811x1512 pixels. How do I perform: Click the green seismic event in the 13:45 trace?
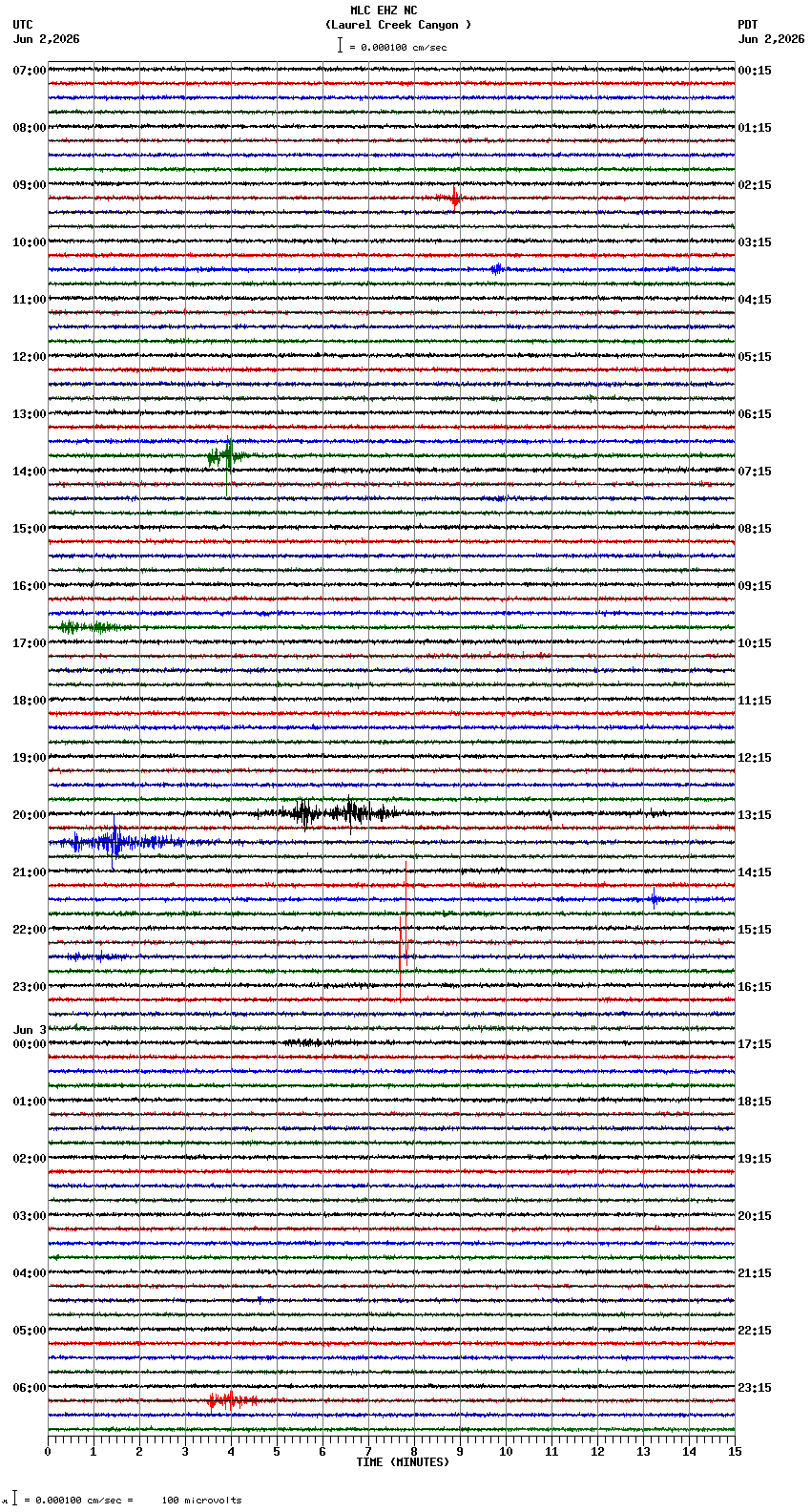point(227,455)
